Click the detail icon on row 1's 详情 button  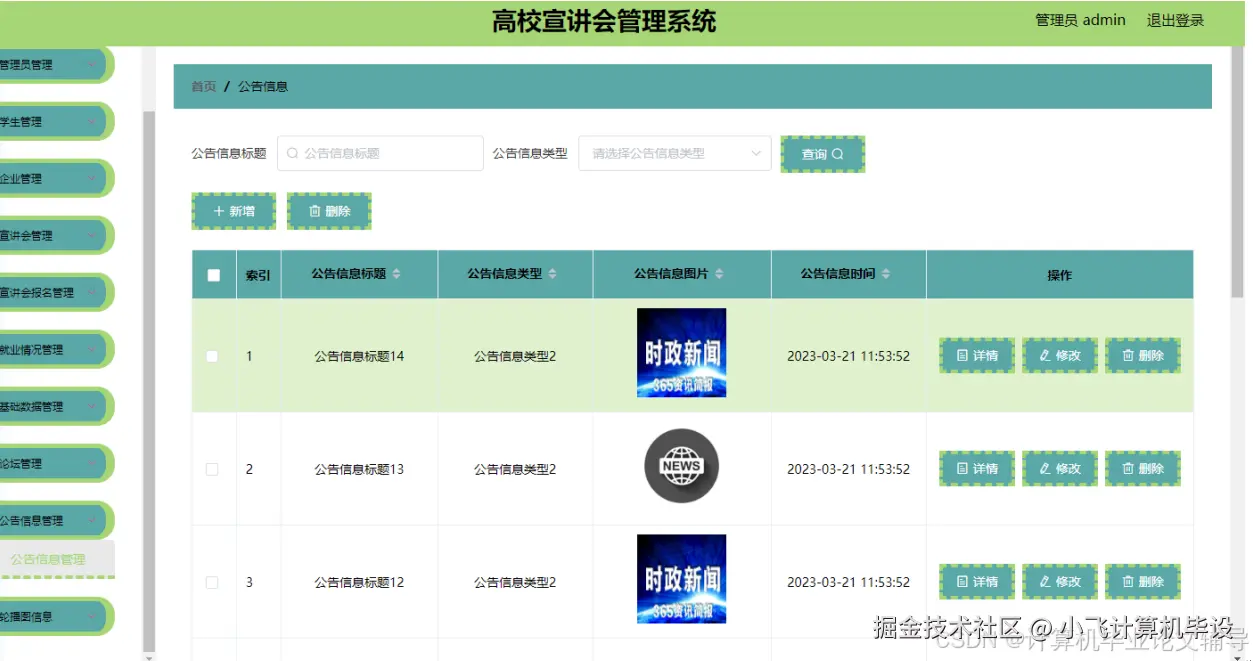(x=961, y=355)
